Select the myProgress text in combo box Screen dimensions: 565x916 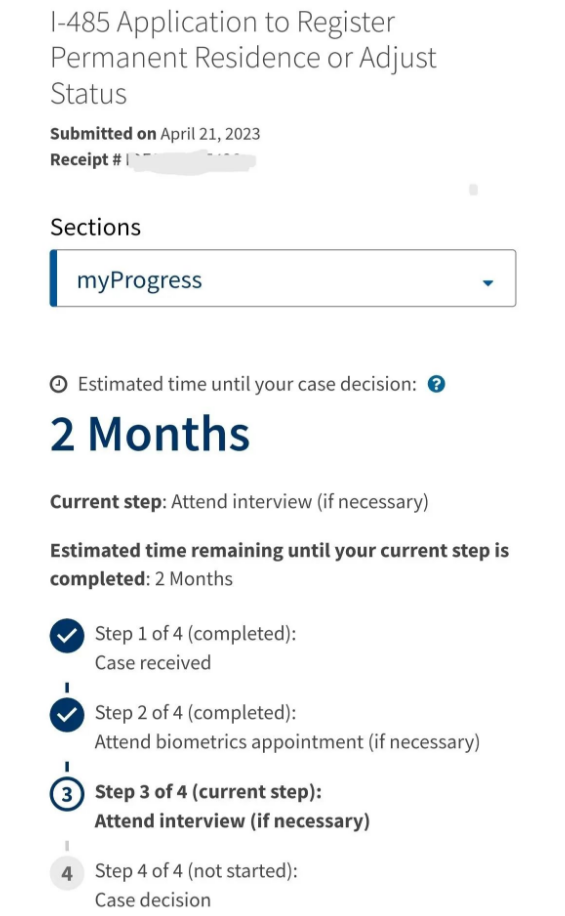point(140,280)
